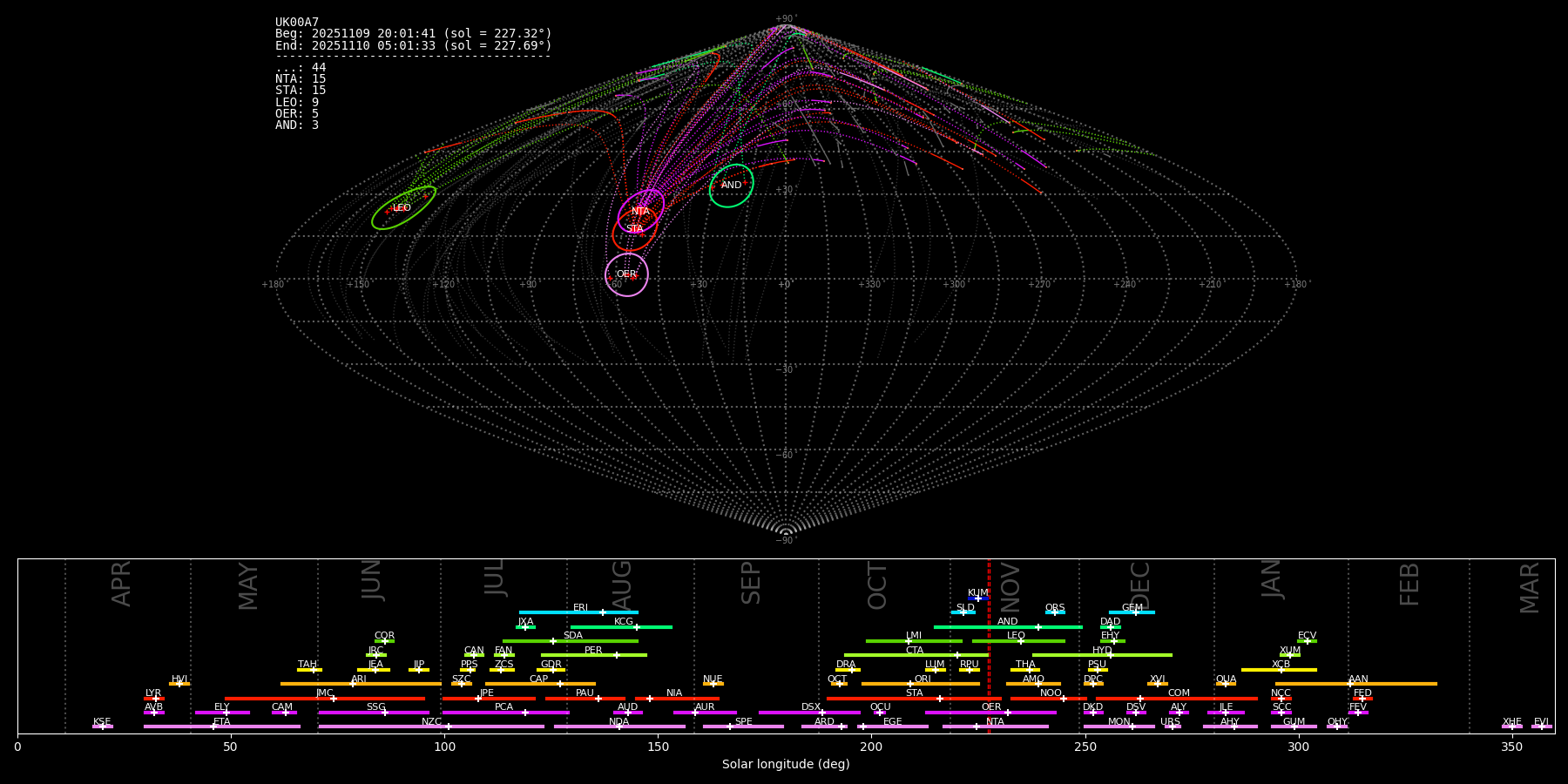
Task: Click the green LEO radiant ellipse
Action: [x=403, y=208]
